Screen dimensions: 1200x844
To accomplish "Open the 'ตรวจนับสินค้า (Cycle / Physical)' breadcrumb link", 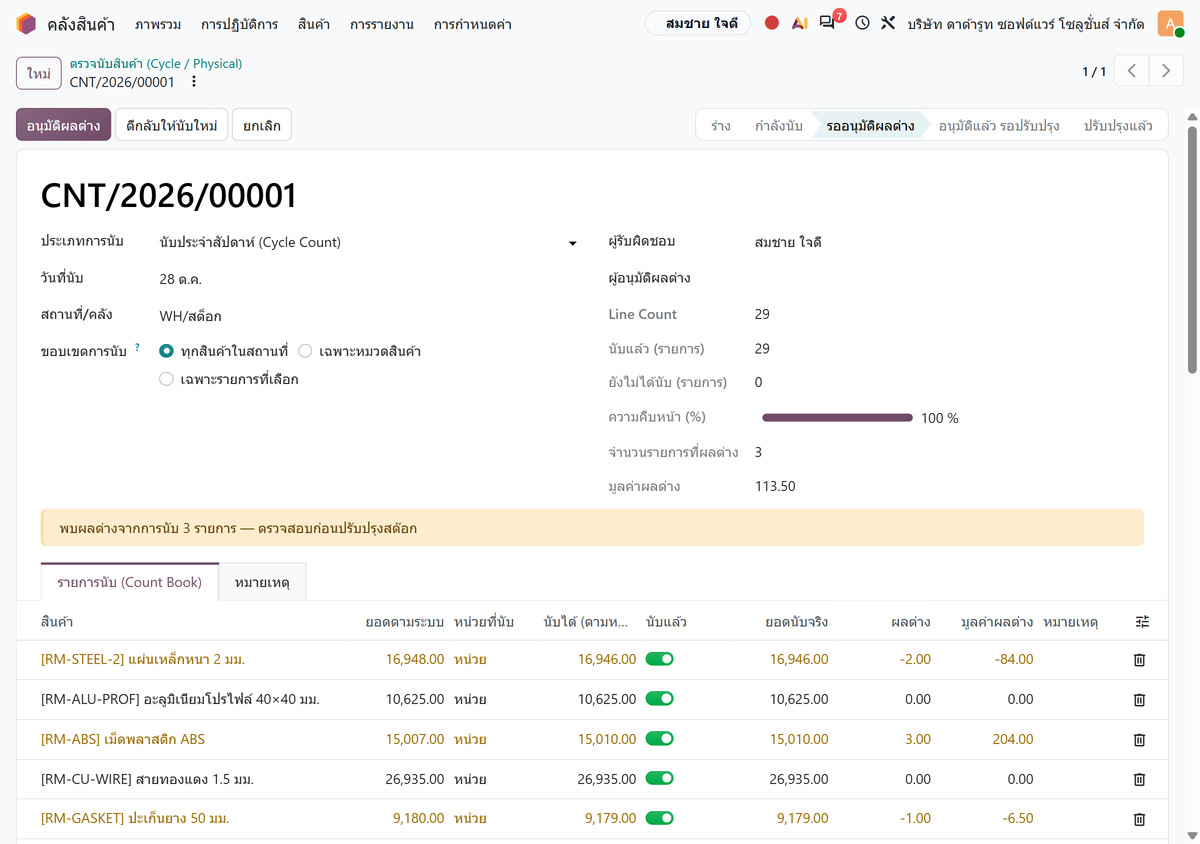I will (x=156, y=64).
